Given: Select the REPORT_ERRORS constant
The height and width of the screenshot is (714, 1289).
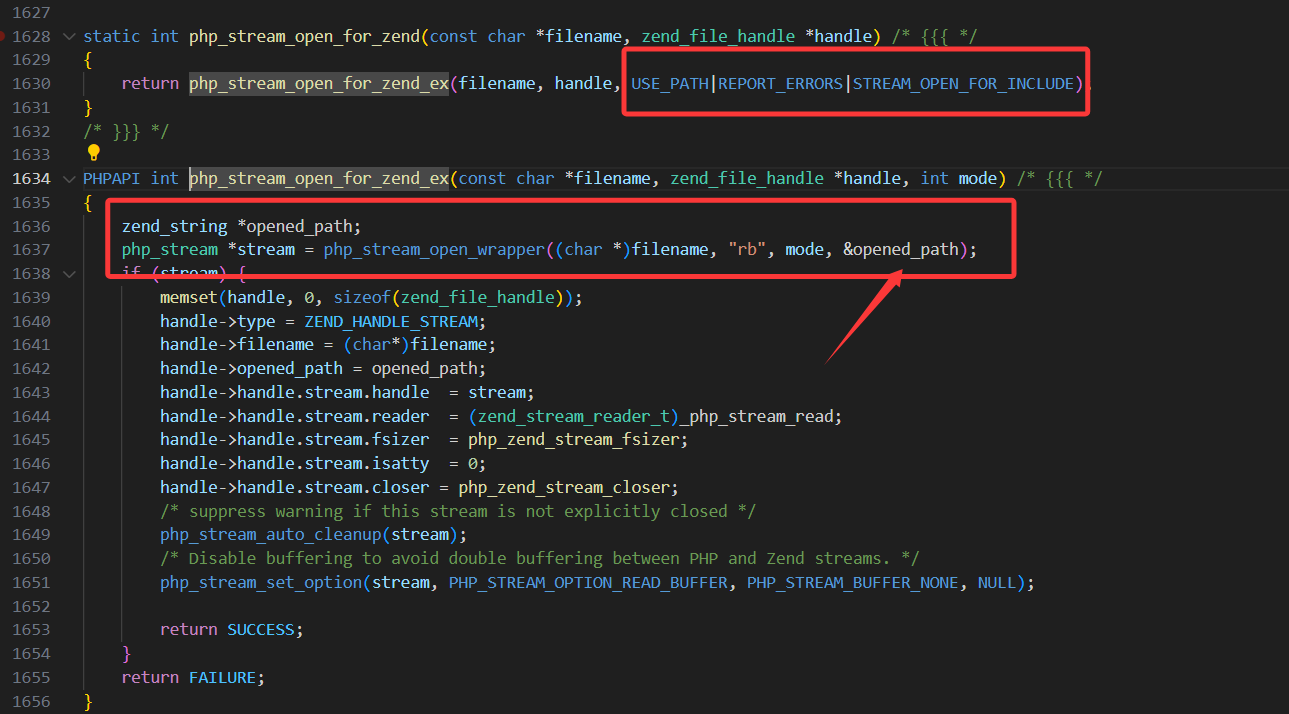Looking at the screenshot, I should point(780,84).
